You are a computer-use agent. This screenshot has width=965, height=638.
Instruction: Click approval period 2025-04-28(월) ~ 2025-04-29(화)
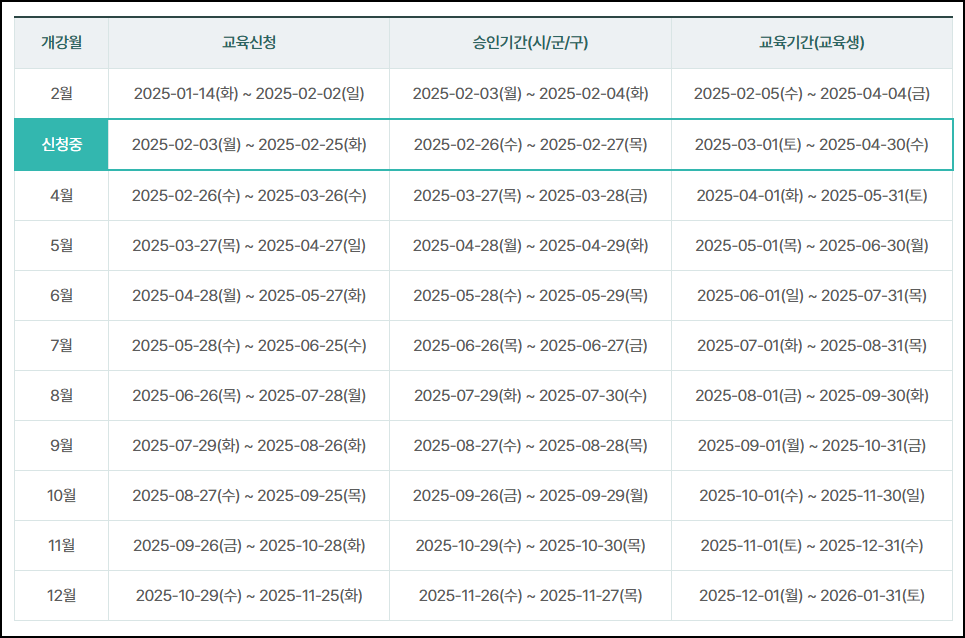pos(531,245)
